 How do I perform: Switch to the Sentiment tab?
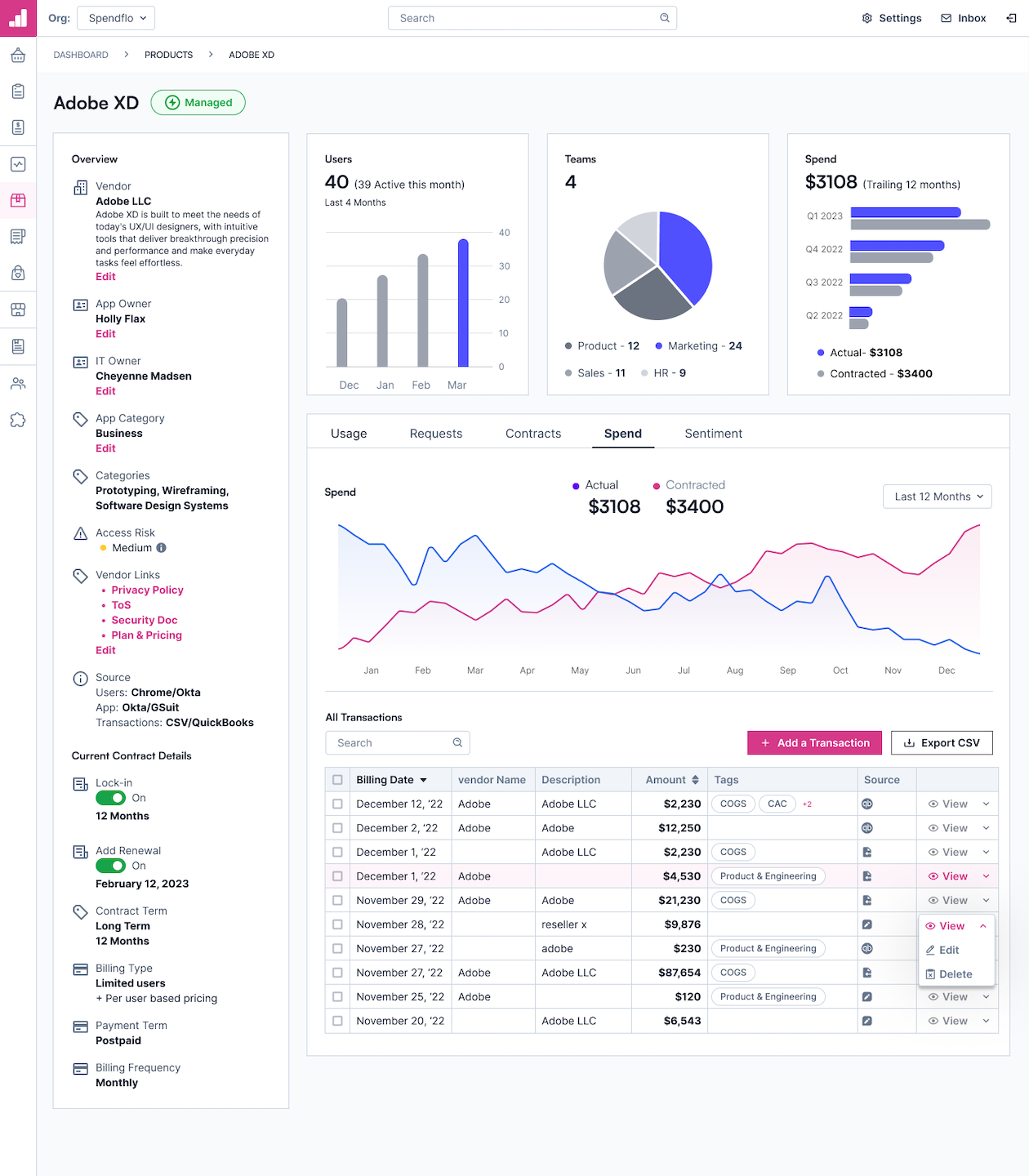point(714,434)
